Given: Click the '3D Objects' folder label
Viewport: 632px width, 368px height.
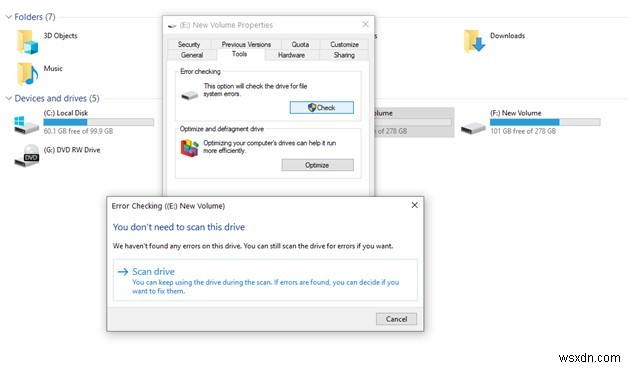Looking at the screenshot, I should click(60, 35).
